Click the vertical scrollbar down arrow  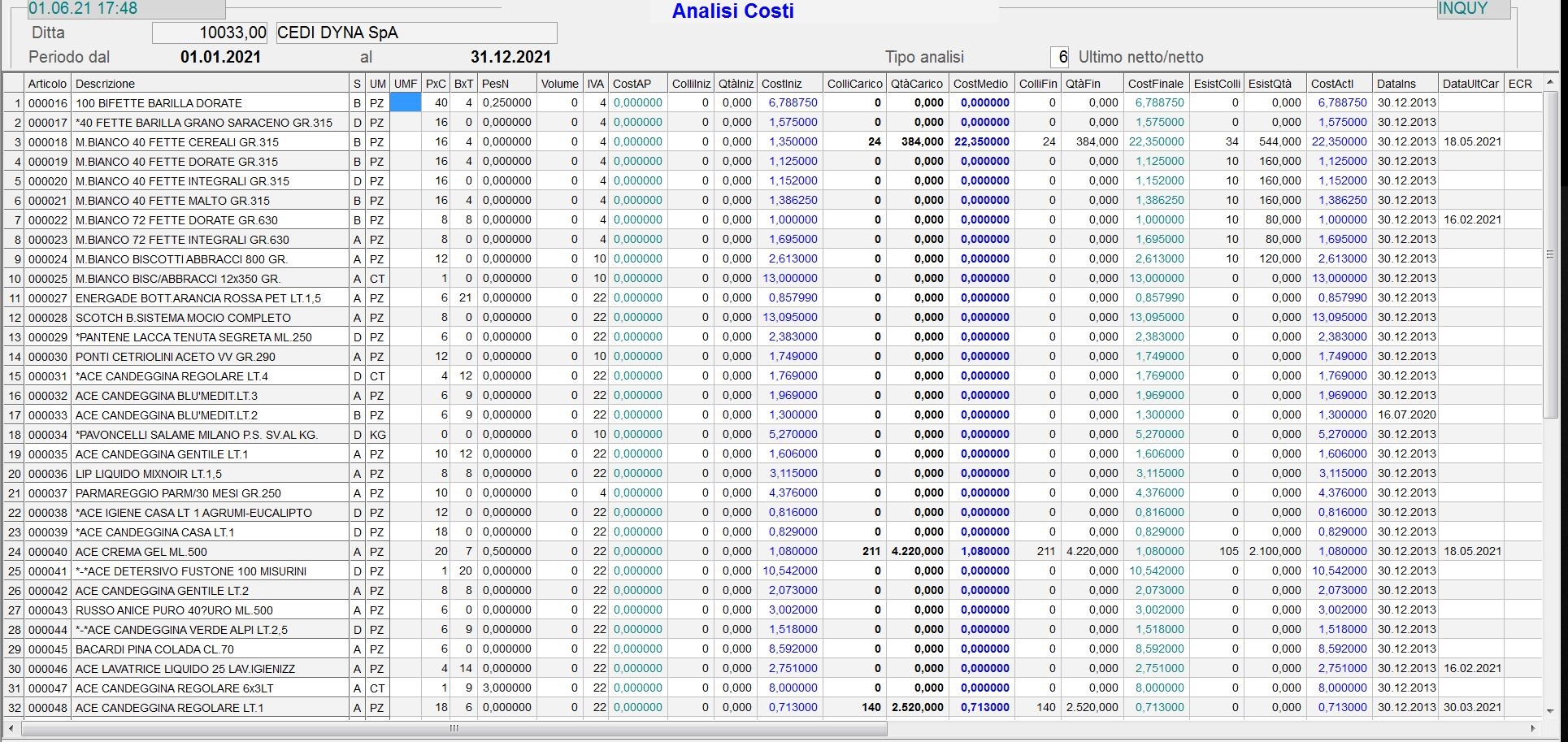point(1550,710)
